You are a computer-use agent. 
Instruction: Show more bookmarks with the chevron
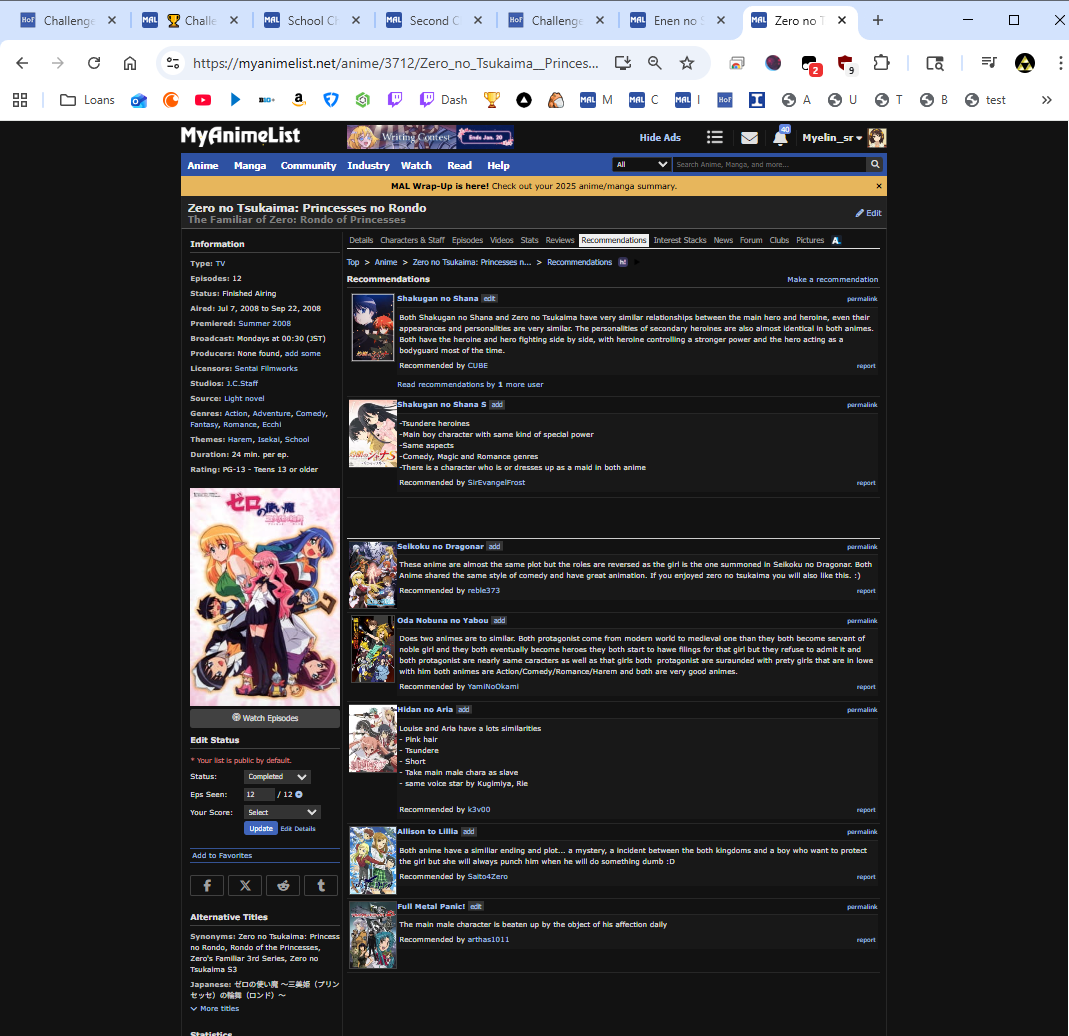(1047, 100)
